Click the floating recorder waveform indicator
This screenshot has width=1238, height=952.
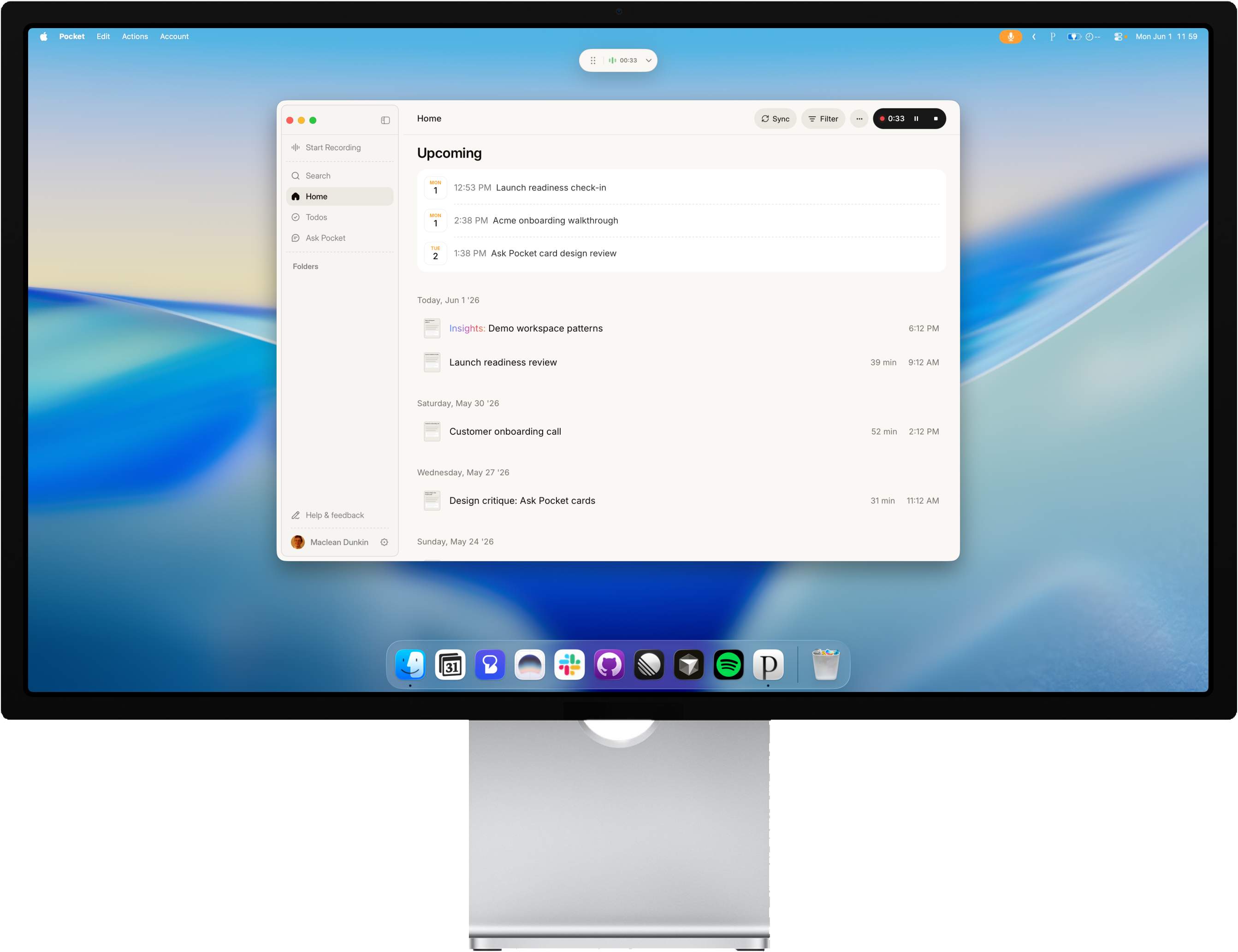pos(612,61)
